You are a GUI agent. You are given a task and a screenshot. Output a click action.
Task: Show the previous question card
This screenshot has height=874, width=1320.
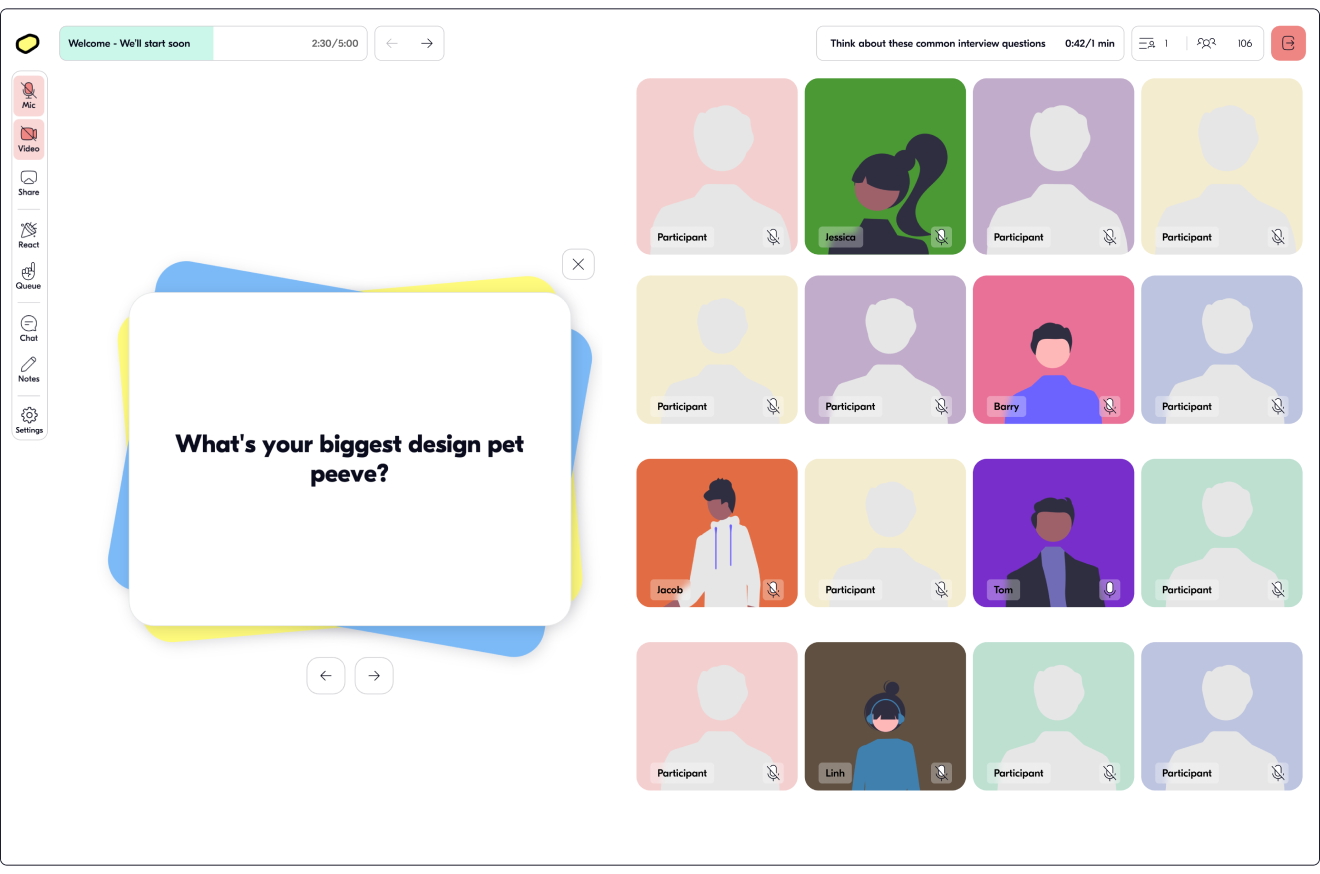326,676
